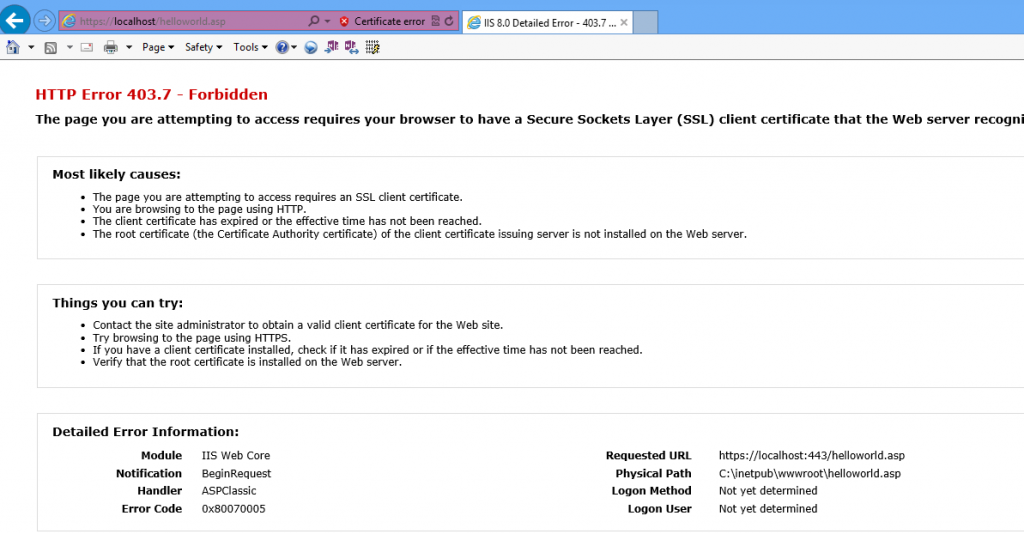The height and width of the screenshot is (534, 1024).
Task: Click the Read mail icon
Action: coord(86,47)
